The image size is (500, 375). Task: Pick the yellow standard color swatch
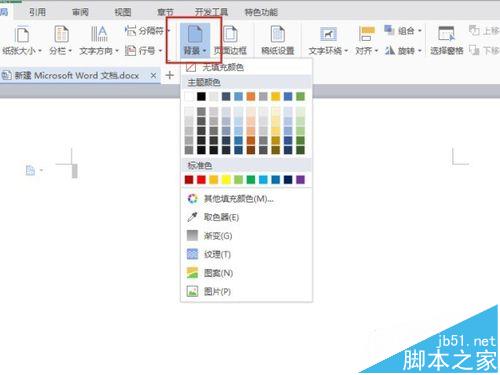click(x=226, y=180)
